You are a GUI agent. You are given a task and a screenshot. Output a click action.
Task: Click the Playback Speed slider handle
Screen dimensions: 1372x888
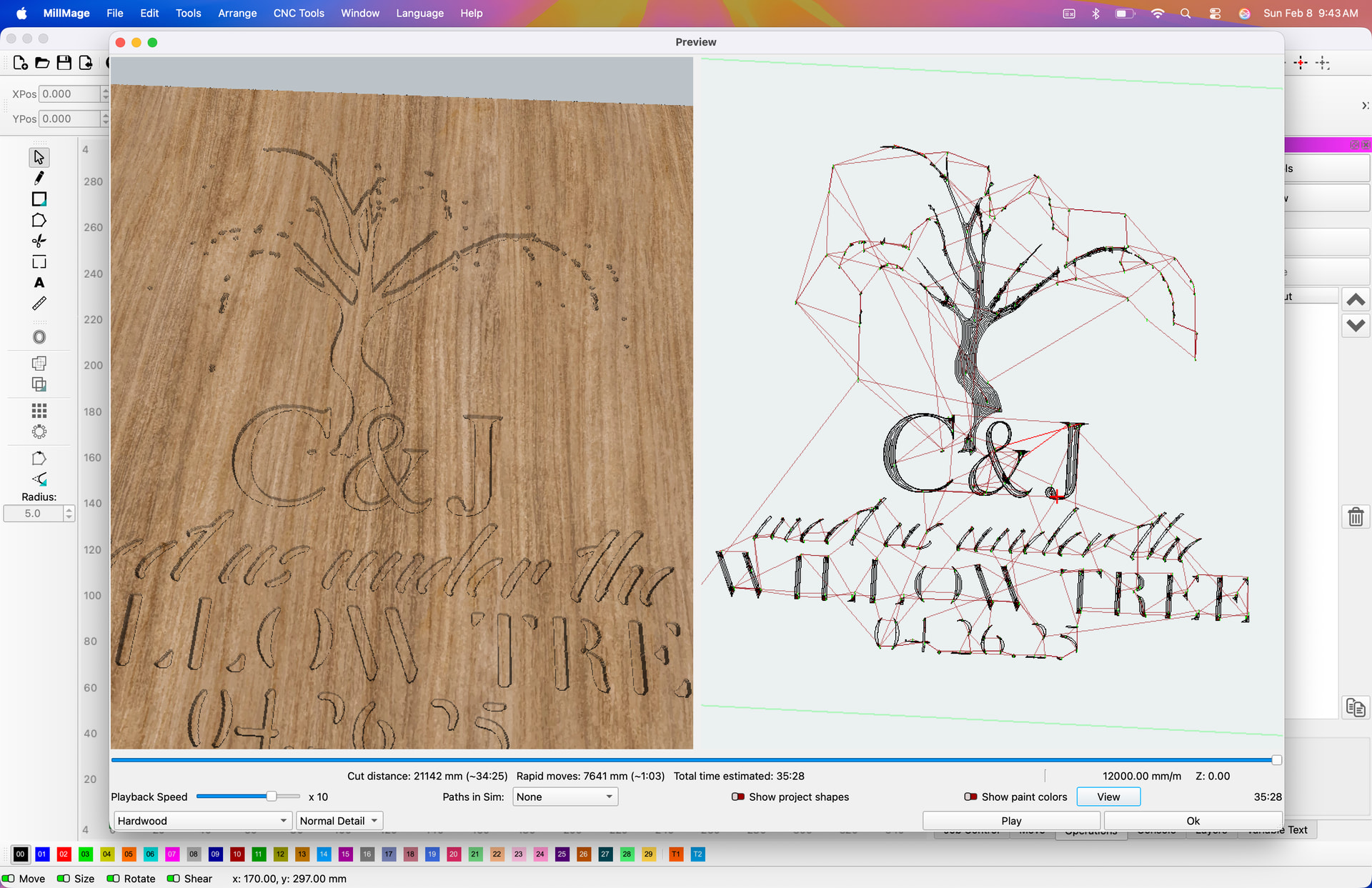272,796
